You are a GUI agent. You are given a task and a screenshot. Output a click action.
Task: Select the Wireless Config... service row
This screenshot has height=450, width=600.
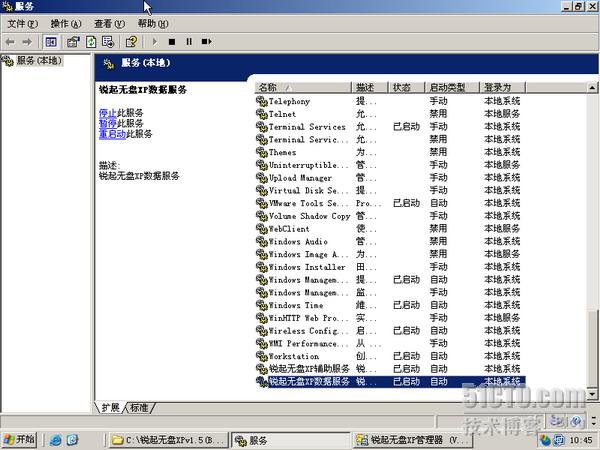point(390,331)
